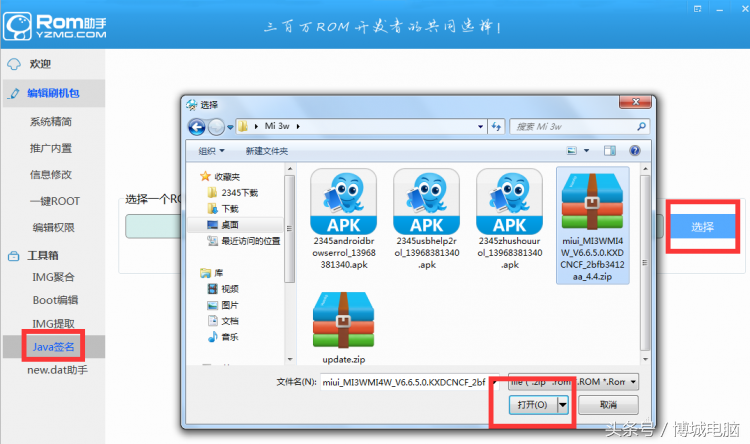Image resolution: width=750 pixels, height=444 pixels.
Task: Open the recent locations dropdown arrow
Action: [230, 127]
